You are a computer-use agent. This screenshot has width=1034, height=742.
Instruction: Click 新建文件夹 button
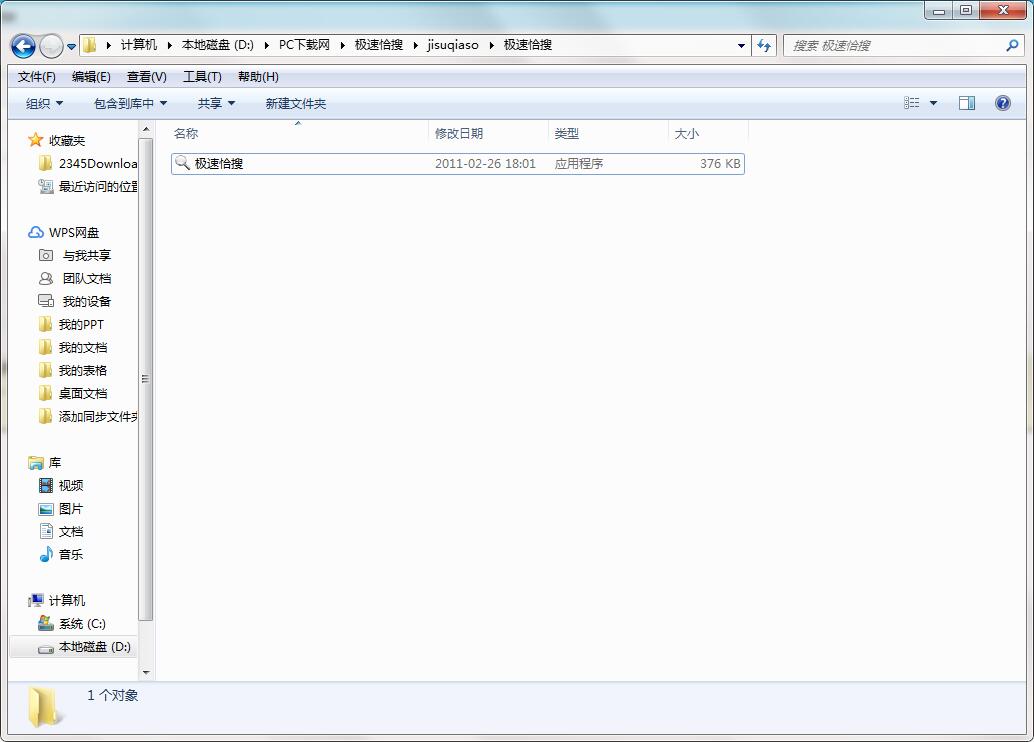(x=295, y=104)
